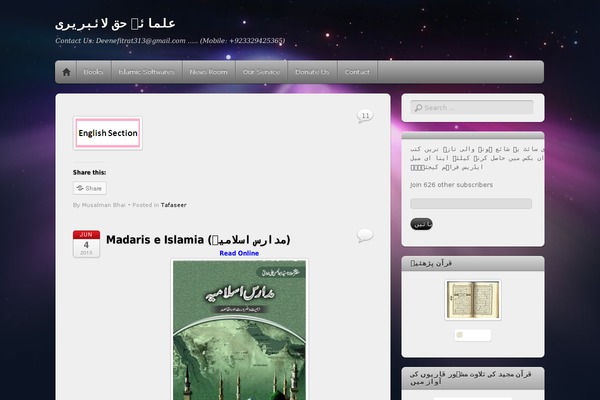Click the contact email tagline text
The width and height of the screenshot is (600, 400).
coord(170,41)
